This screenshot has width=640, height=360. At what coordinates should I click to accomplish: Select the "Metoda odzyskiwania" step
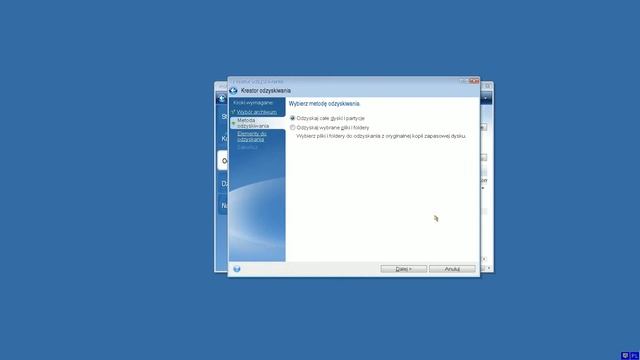point(257,123)
